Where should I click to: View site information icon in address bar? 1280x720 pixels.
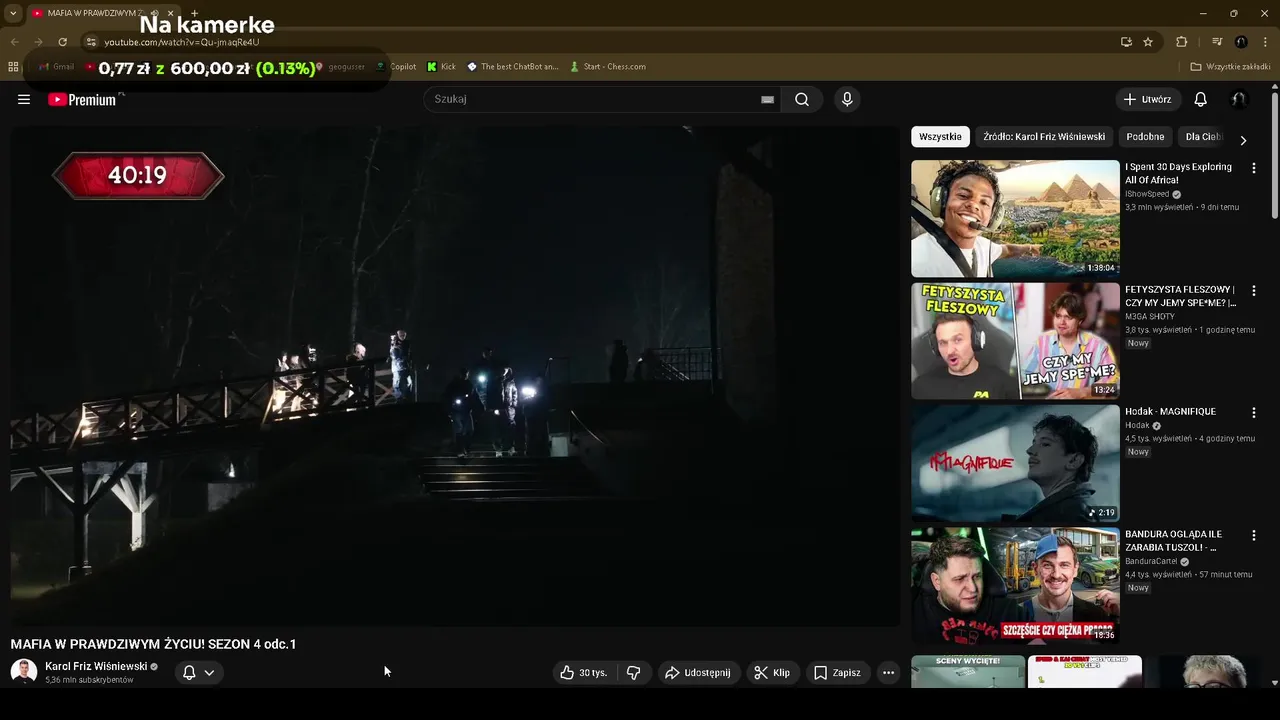[x=91, y=42]
